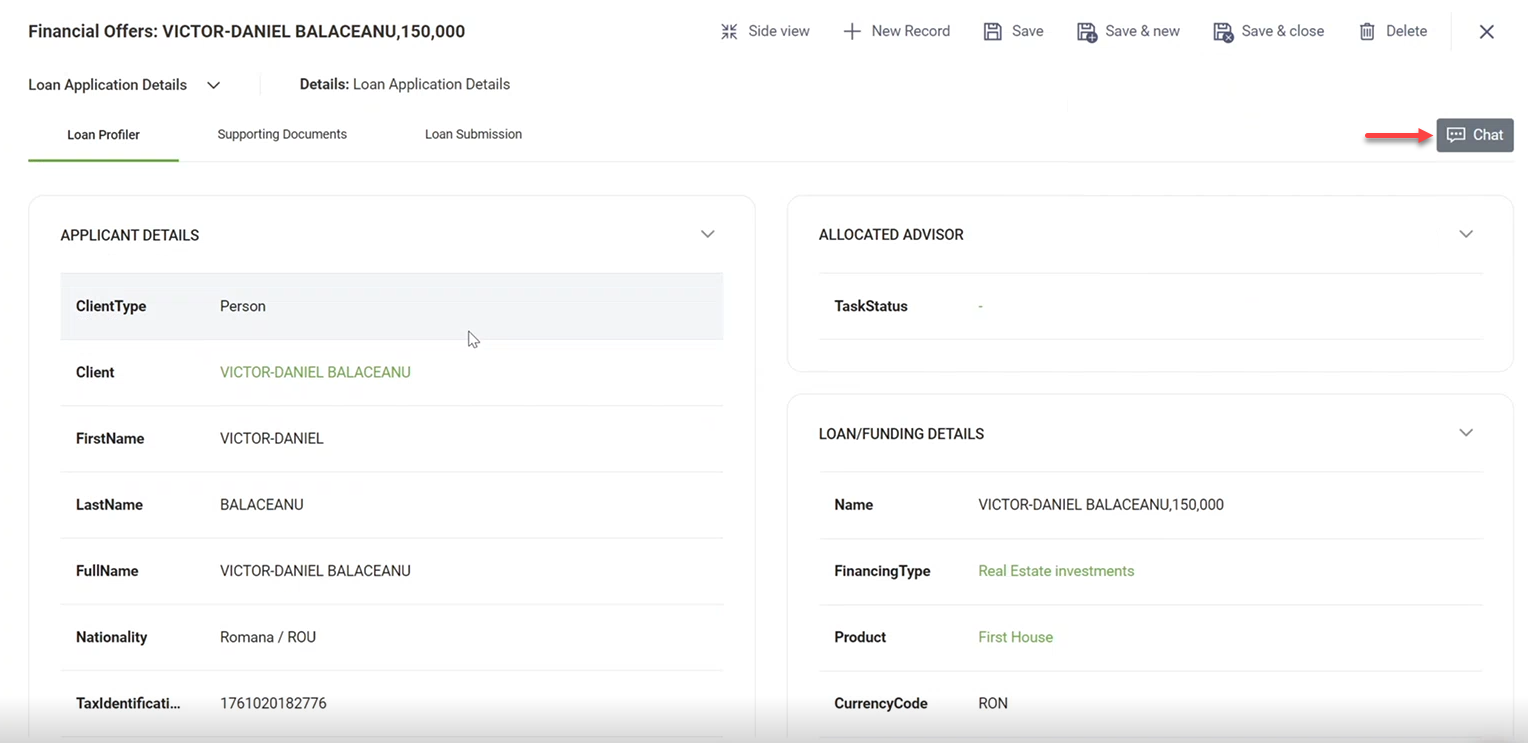Collapse the Applicant Details section

(707, 234)
